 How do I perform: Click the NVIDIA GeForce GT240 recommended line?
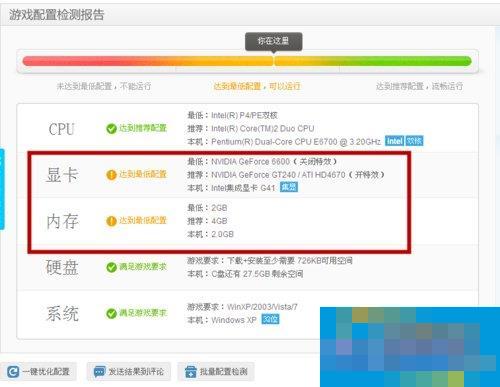point(286,175)
